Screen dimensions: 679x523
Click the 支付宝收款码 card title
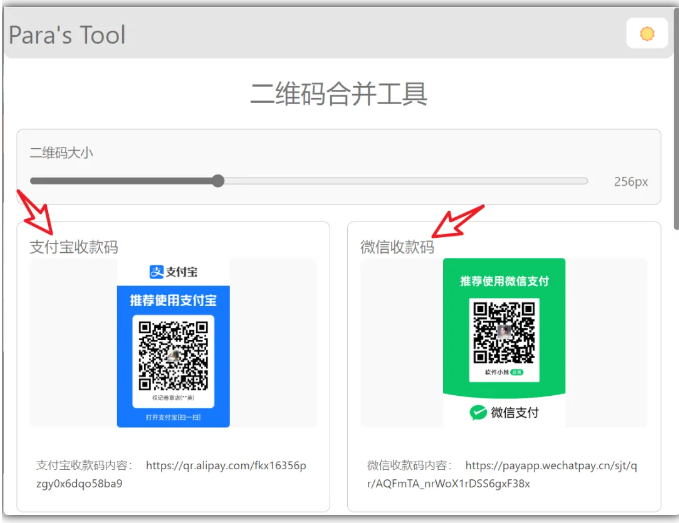[x=74, y=247]
